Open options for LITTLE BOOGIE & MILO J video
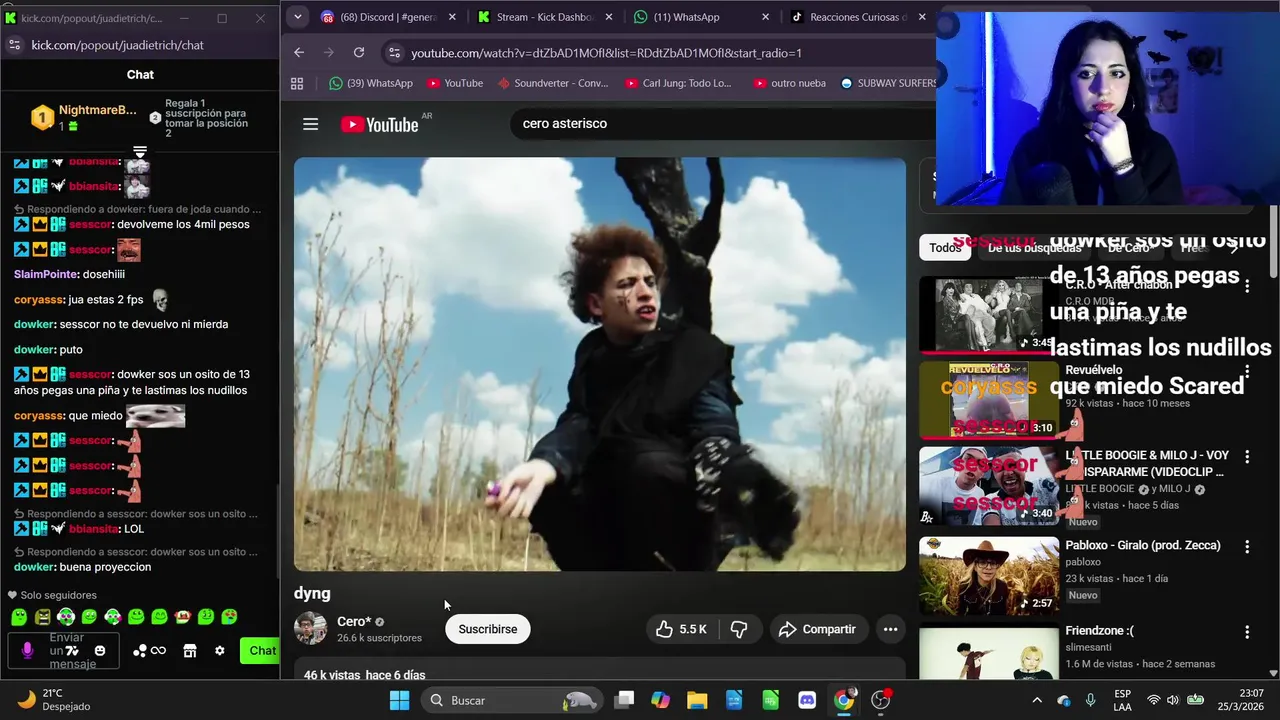 (1247, 457)
